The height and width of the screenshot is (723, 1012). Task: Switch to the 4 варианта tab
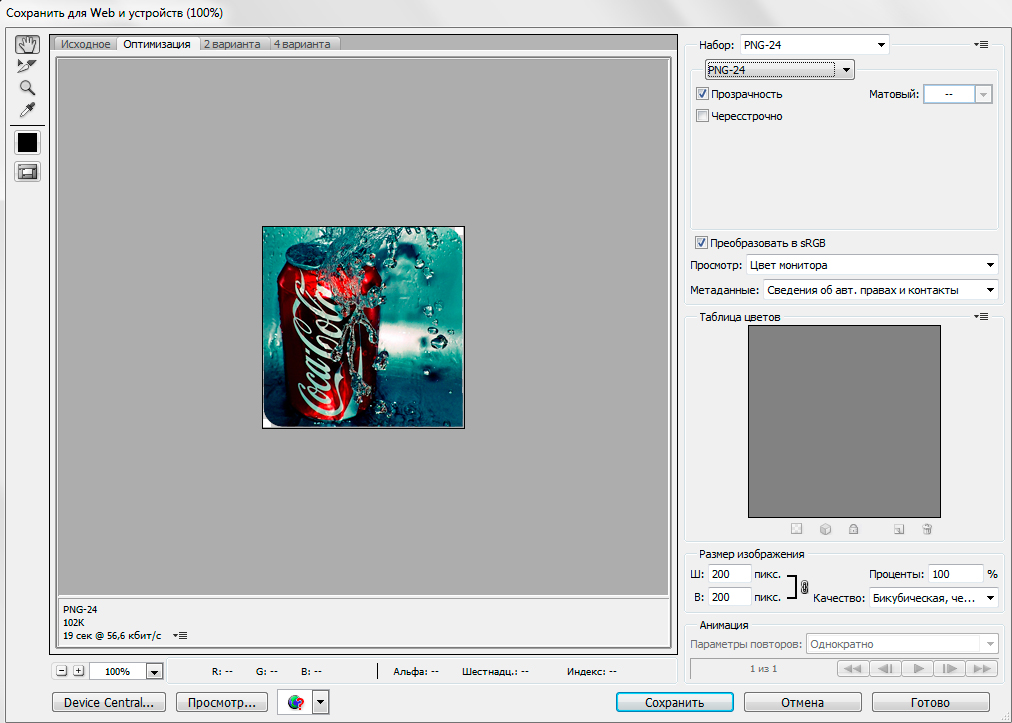click(x=302, y=44)
